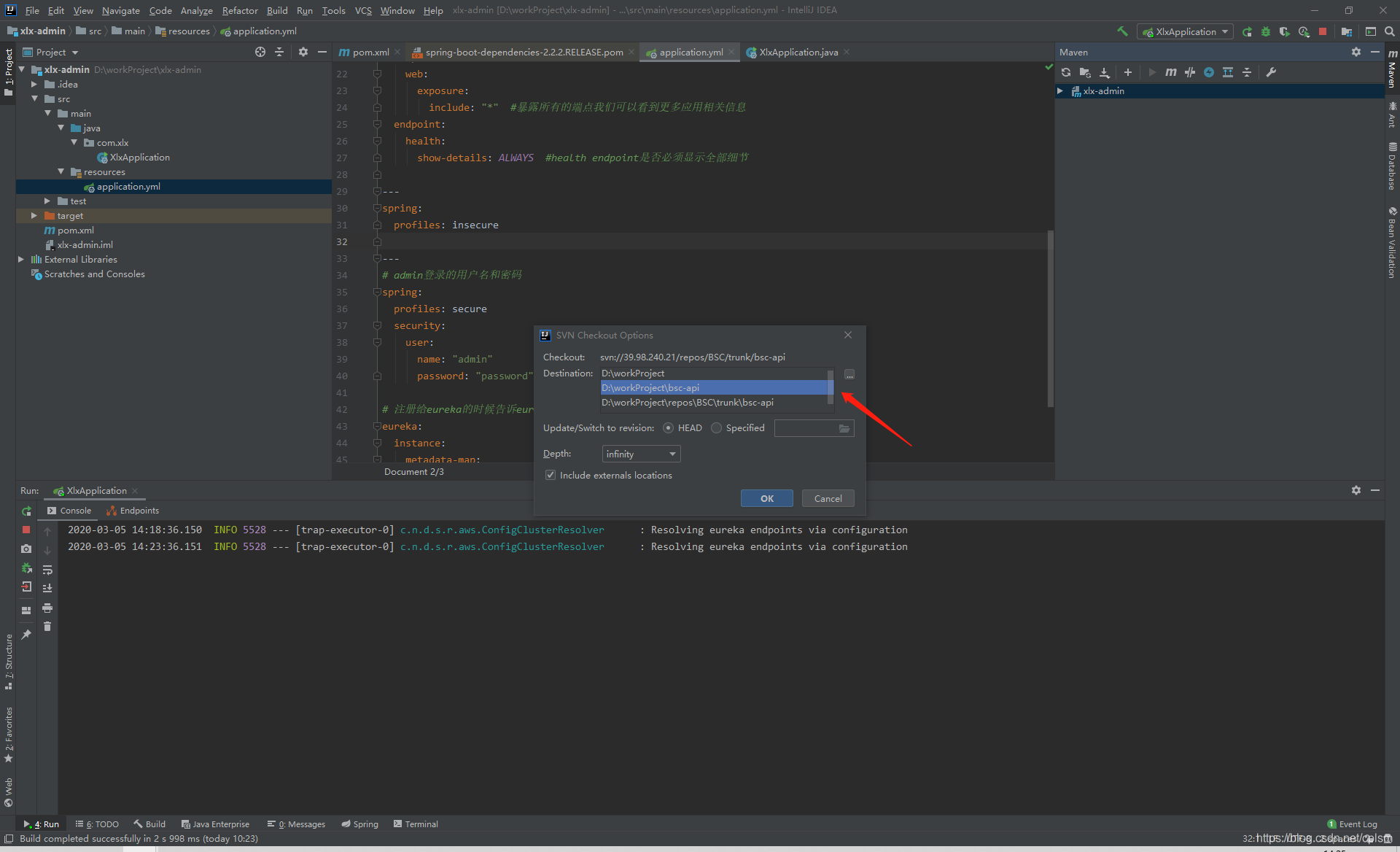The image size is (1400, 852).
Task: Open Maven settings wrench icon
Action: click(x=1271, y=72)
